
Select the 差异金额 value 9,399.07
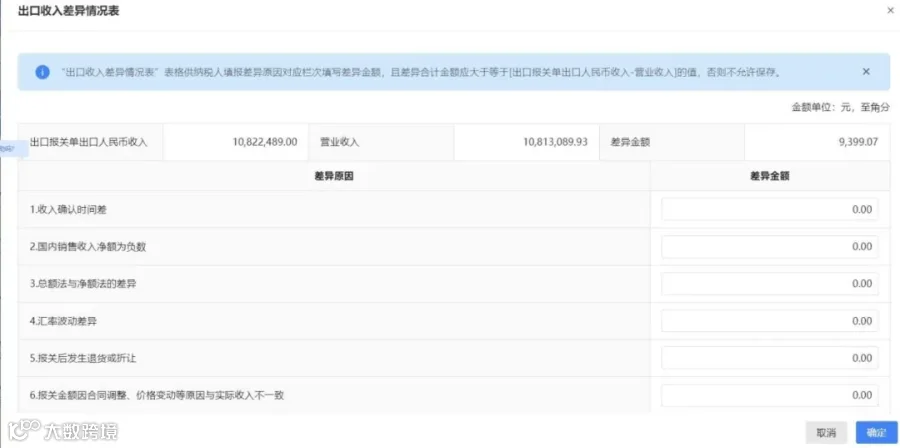pyautogui.click(x=858, y=142)
